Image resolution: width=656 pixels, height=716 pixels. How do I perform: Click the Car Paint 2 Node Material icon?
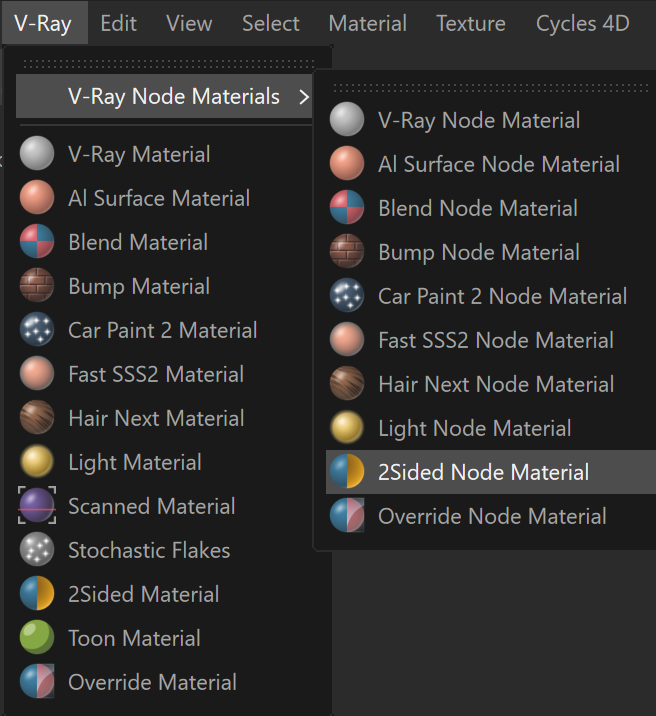[x=347, y=295]
